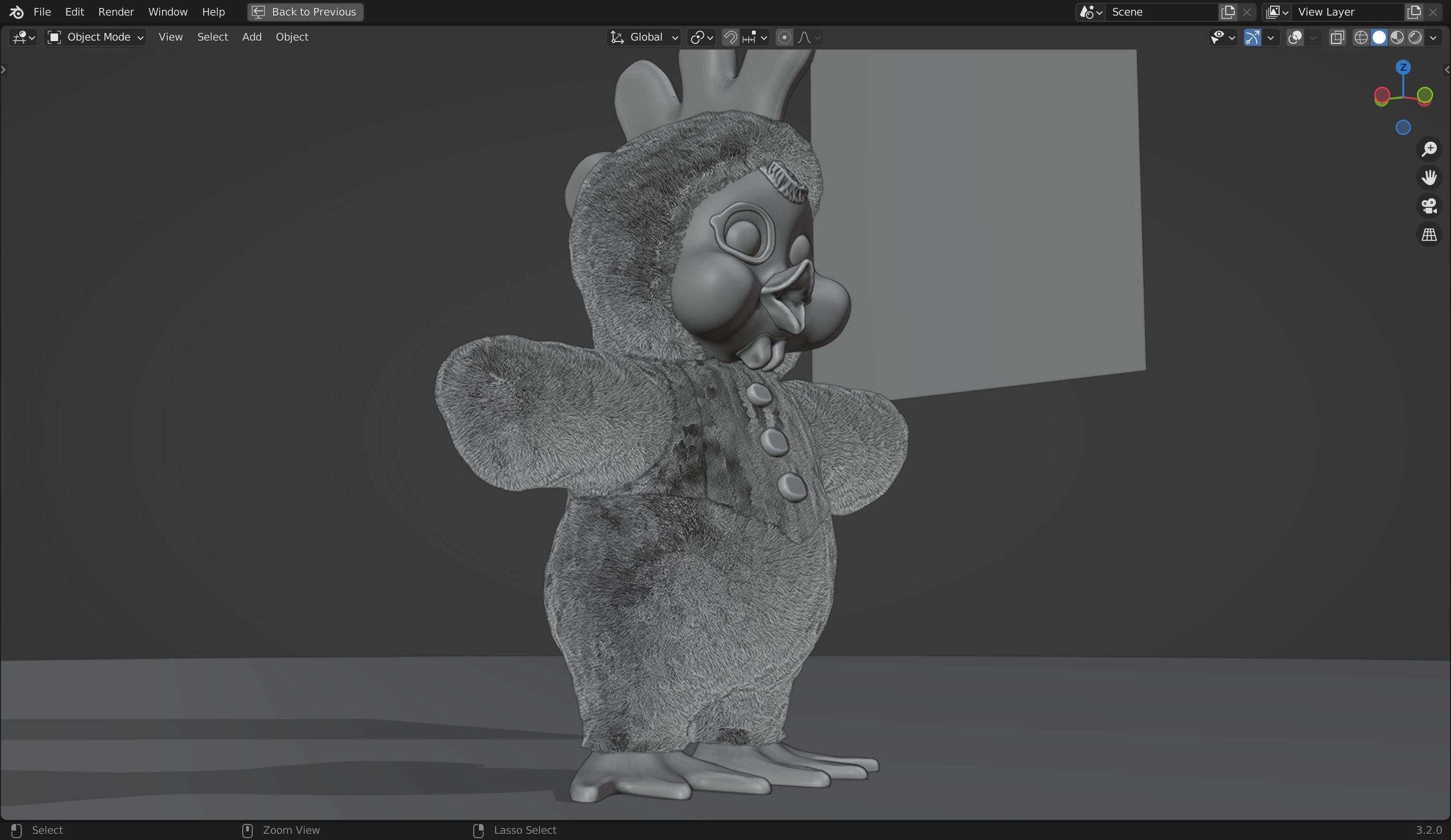Image resolution: width=1451 pixels, height=840 pixels.
Task: Open the shading options dropdown
Action: tap(1433, 37)
